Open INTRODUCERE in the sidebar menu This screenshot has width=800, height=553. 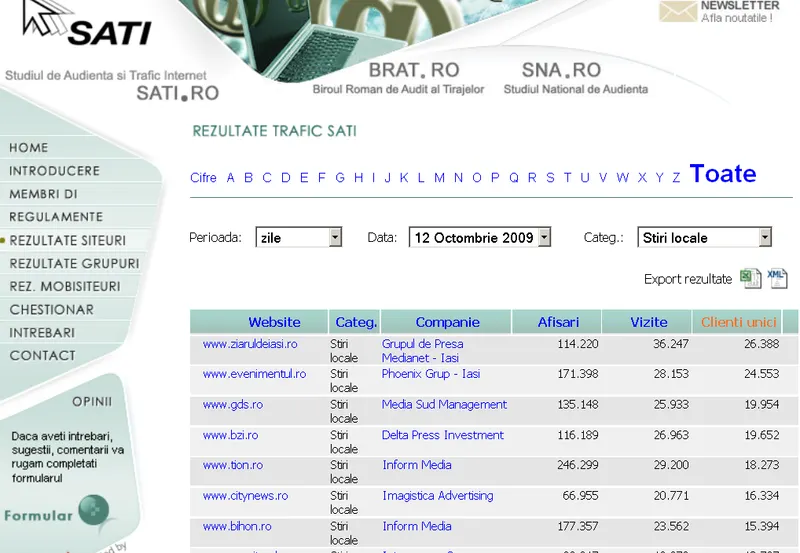[x=54, y=171]
